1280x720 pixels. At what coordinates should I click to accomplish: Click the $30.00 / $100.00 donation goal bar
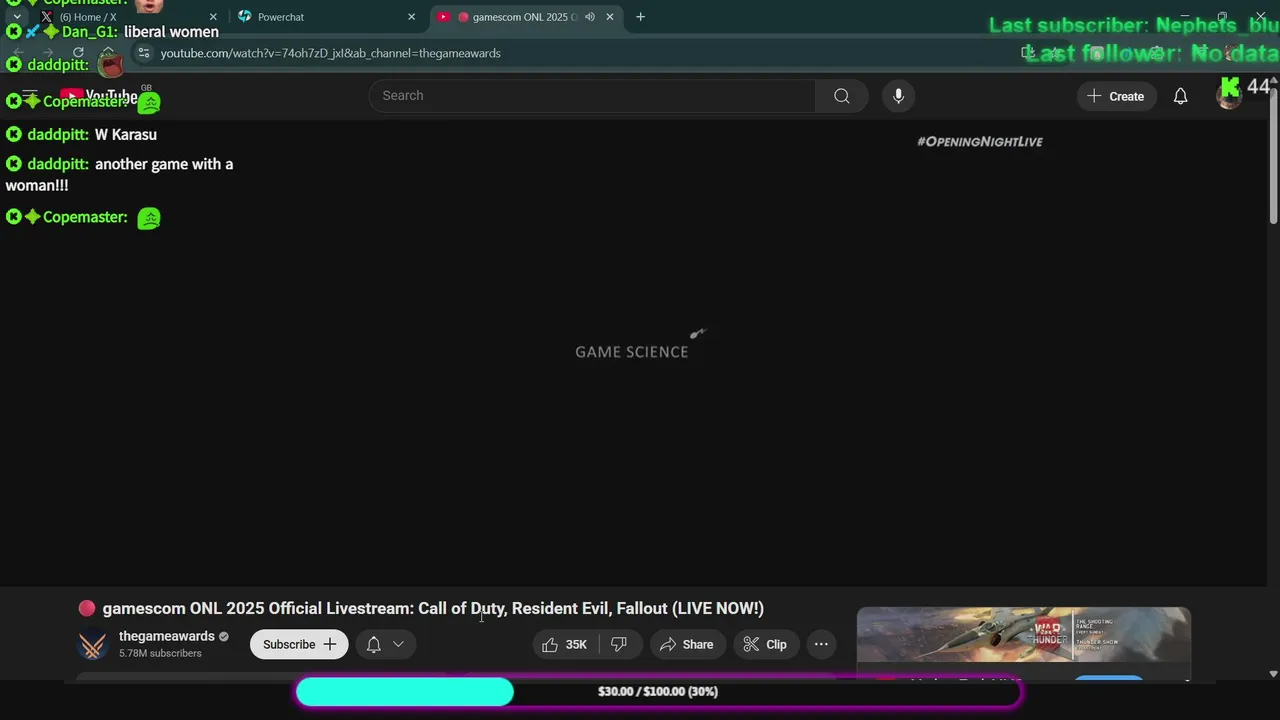[658, 692]
